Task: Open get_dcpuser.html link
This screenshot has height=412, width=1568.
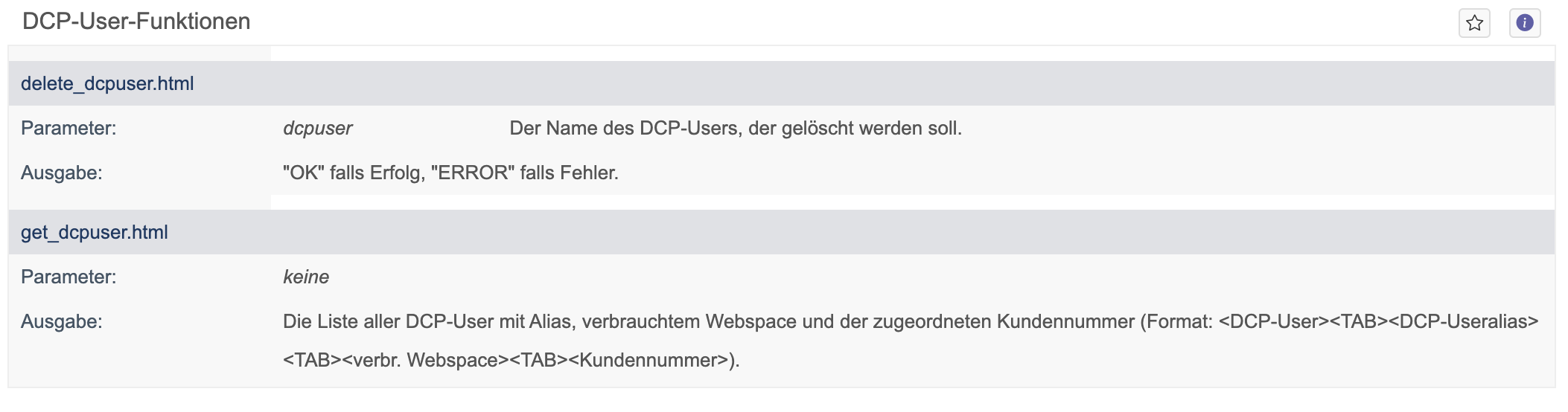Action: tap(95, 232)
